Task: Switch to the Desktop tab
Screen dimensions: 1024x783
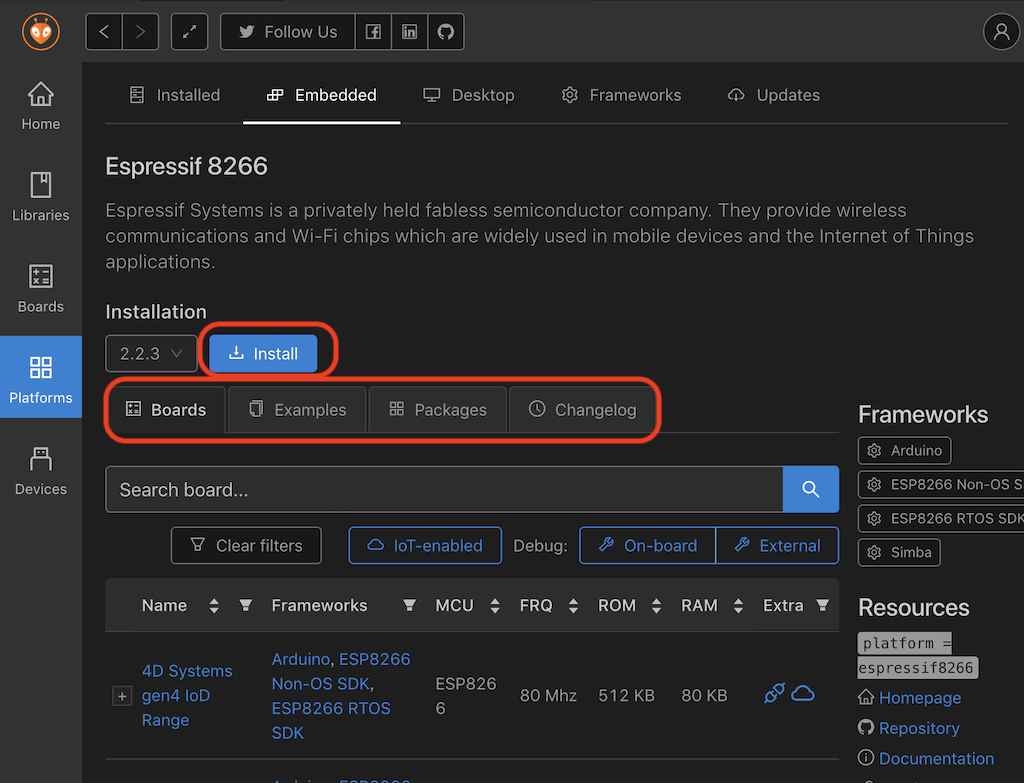Action: coord(468,95)
